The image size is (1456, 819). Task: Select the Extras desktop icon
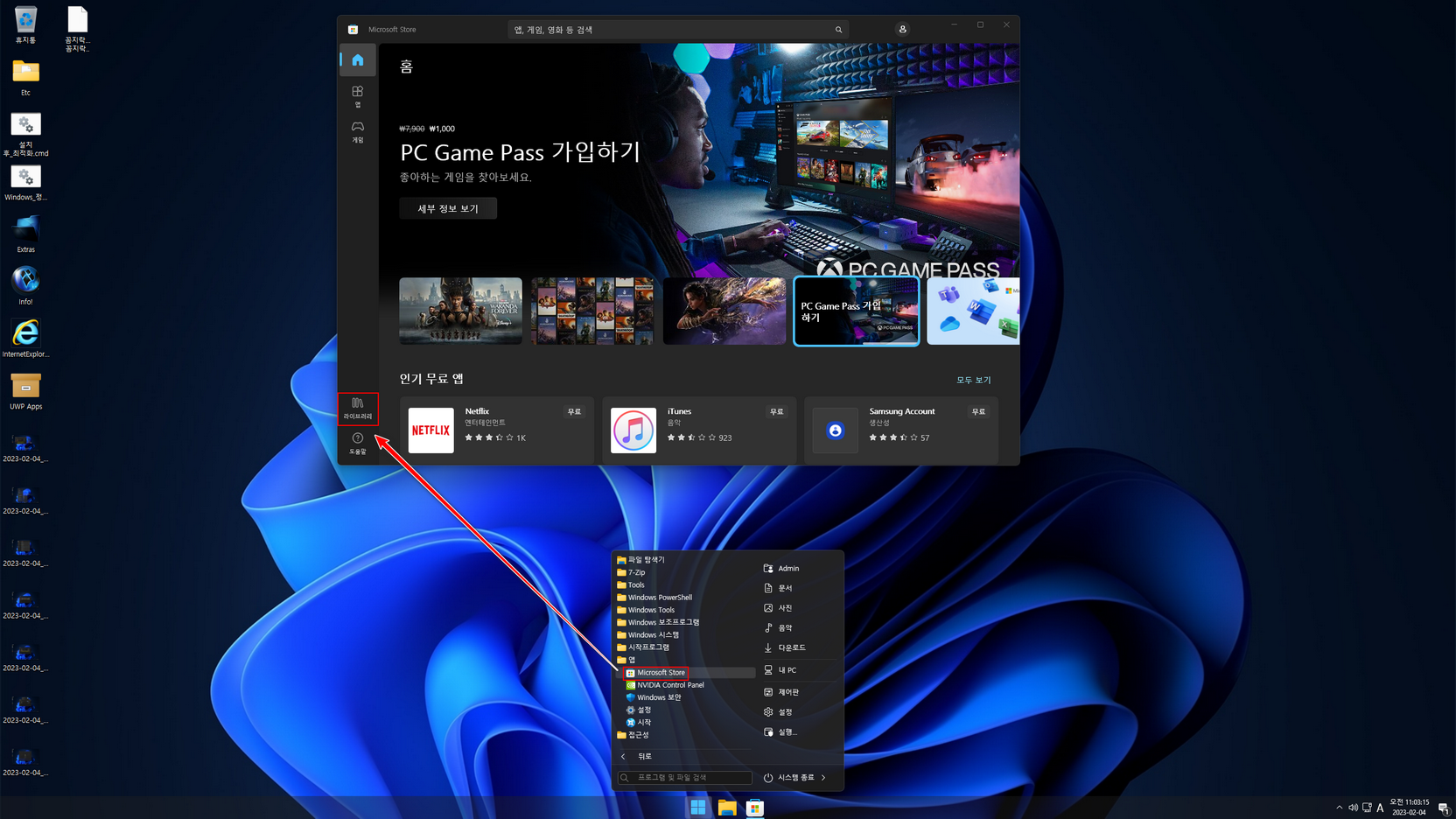click(x=25, y=234)
